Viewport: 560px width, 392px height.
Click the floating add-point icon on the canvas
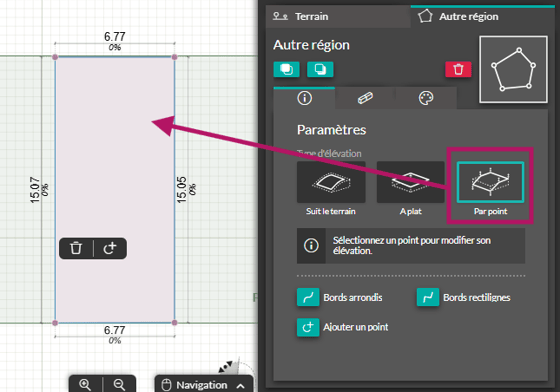click(110, 248)
